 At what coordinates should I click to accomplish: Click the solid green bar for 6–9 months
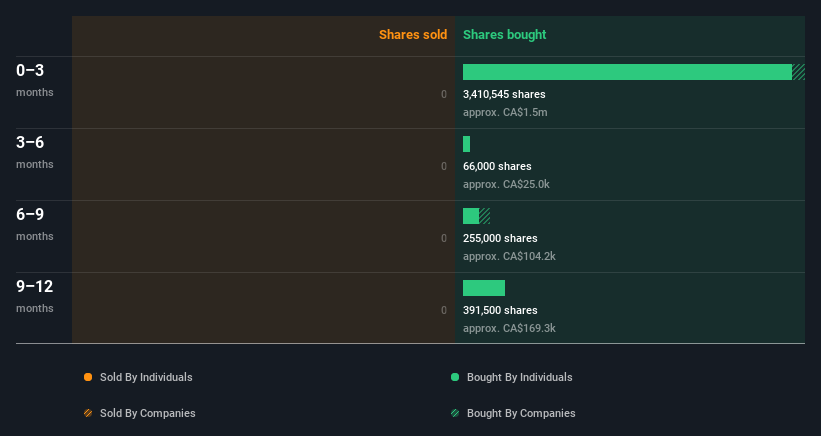pyautogui.click(x=471, y=216)
